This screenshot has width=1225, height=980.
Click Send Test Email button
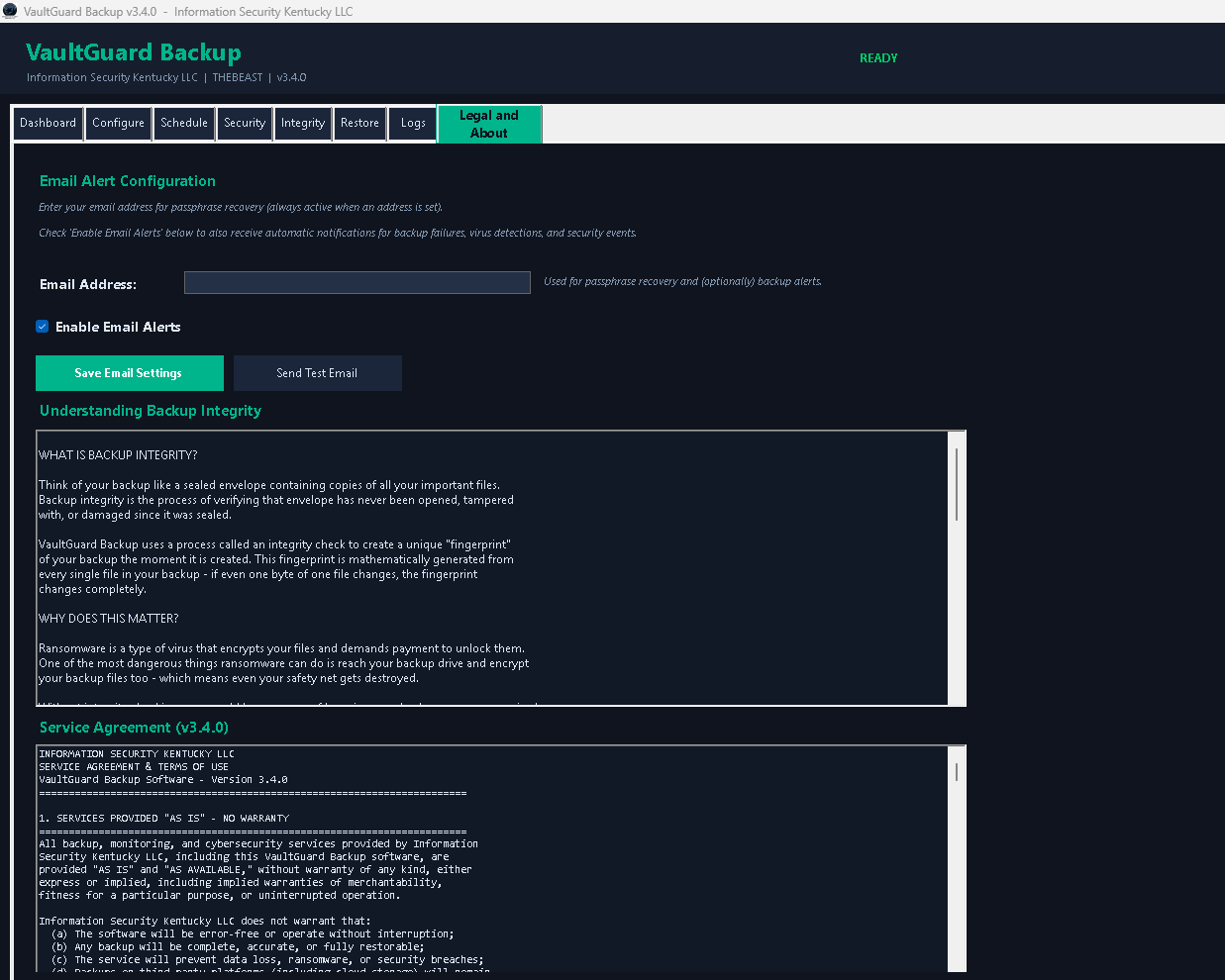pos(317,373)
